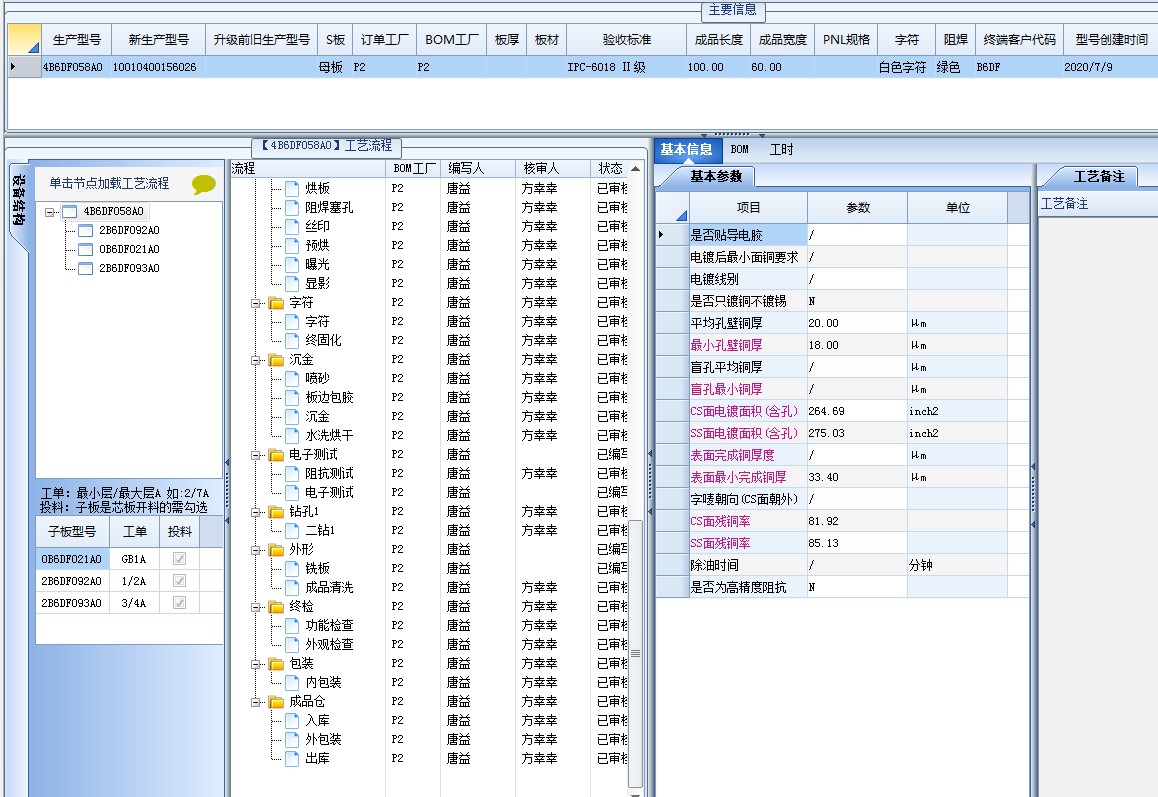This screenshot has width=1158, height=797.
Task: Switch to the BOM tab
Action: tap(739, 150)
